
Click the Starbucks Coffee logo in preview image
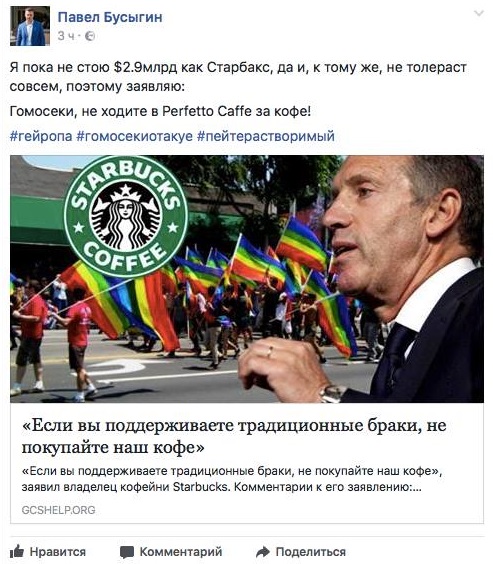[126, 216]
